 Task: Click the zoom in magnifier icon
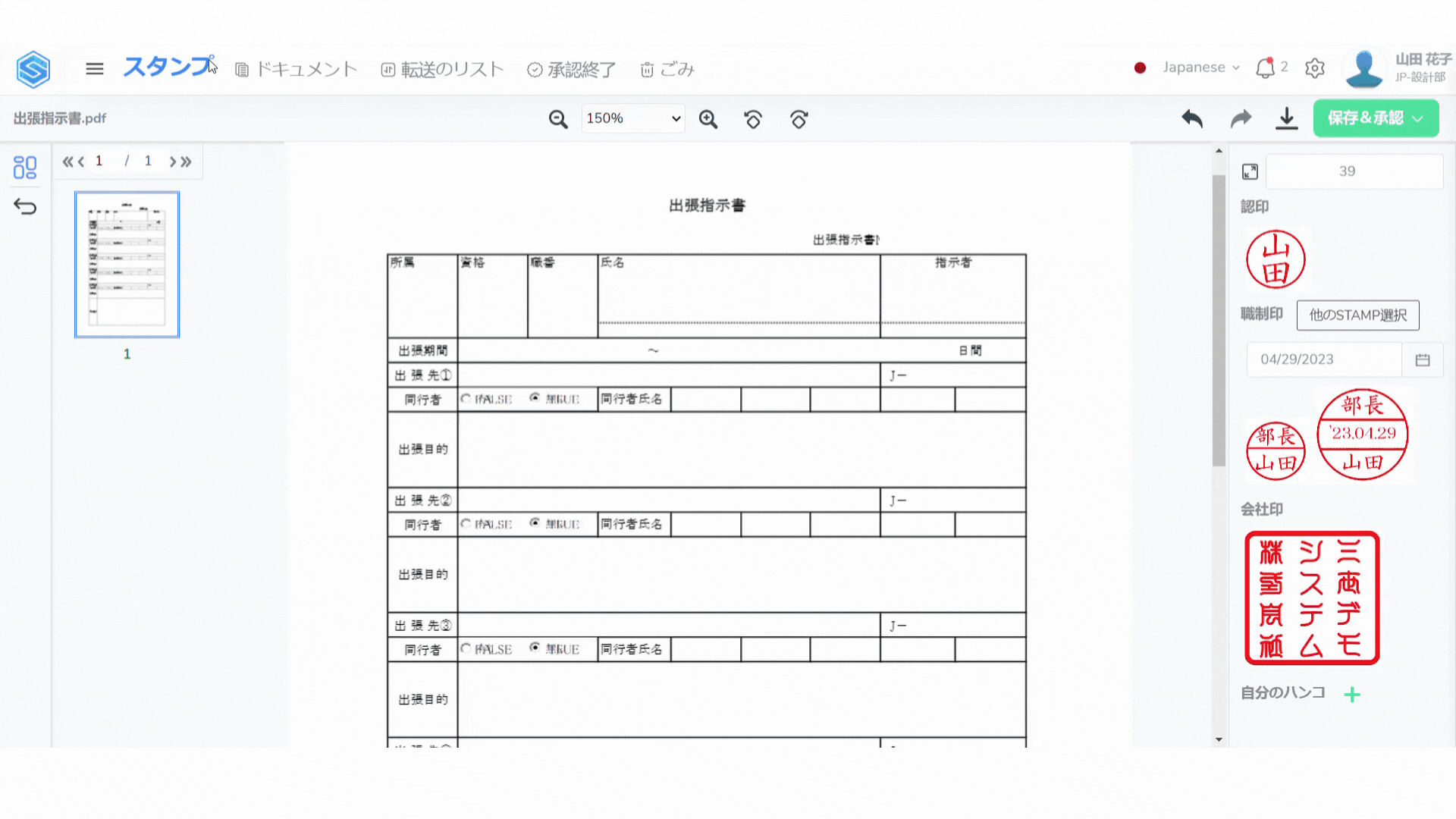tap(708, 119)
